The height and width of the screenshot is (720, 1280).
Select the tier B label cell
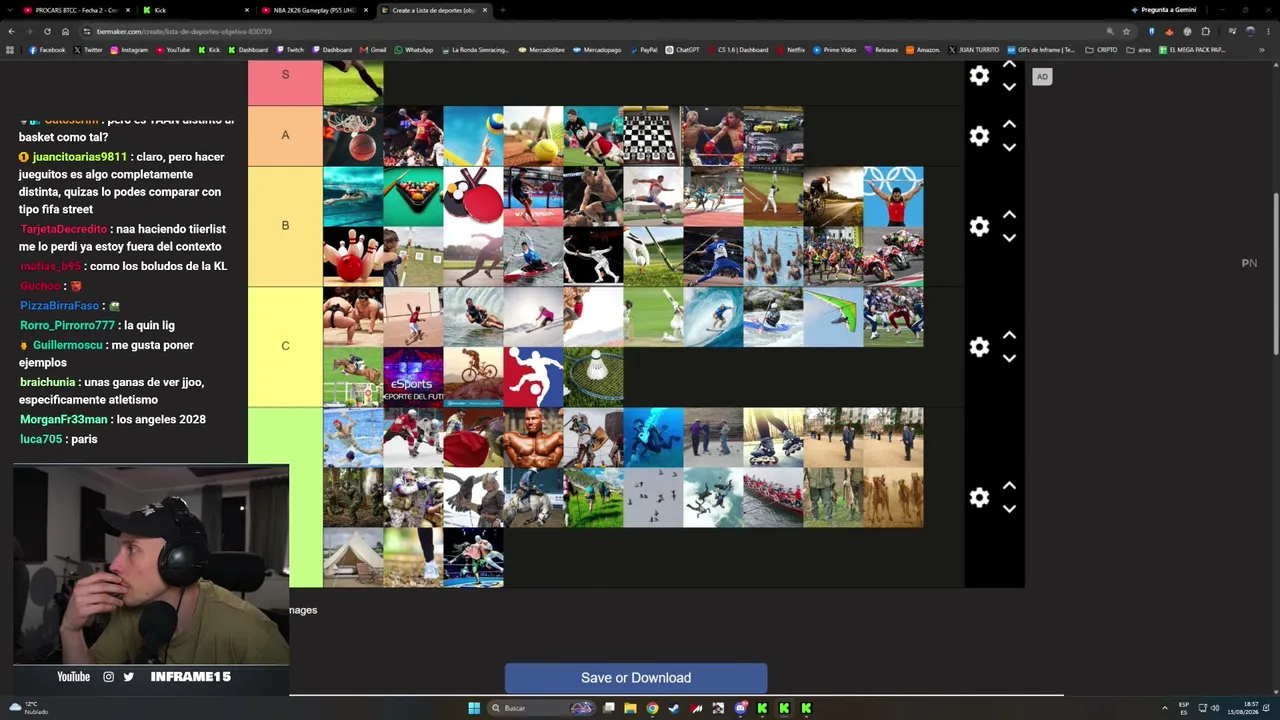click(x=285, y=226)
